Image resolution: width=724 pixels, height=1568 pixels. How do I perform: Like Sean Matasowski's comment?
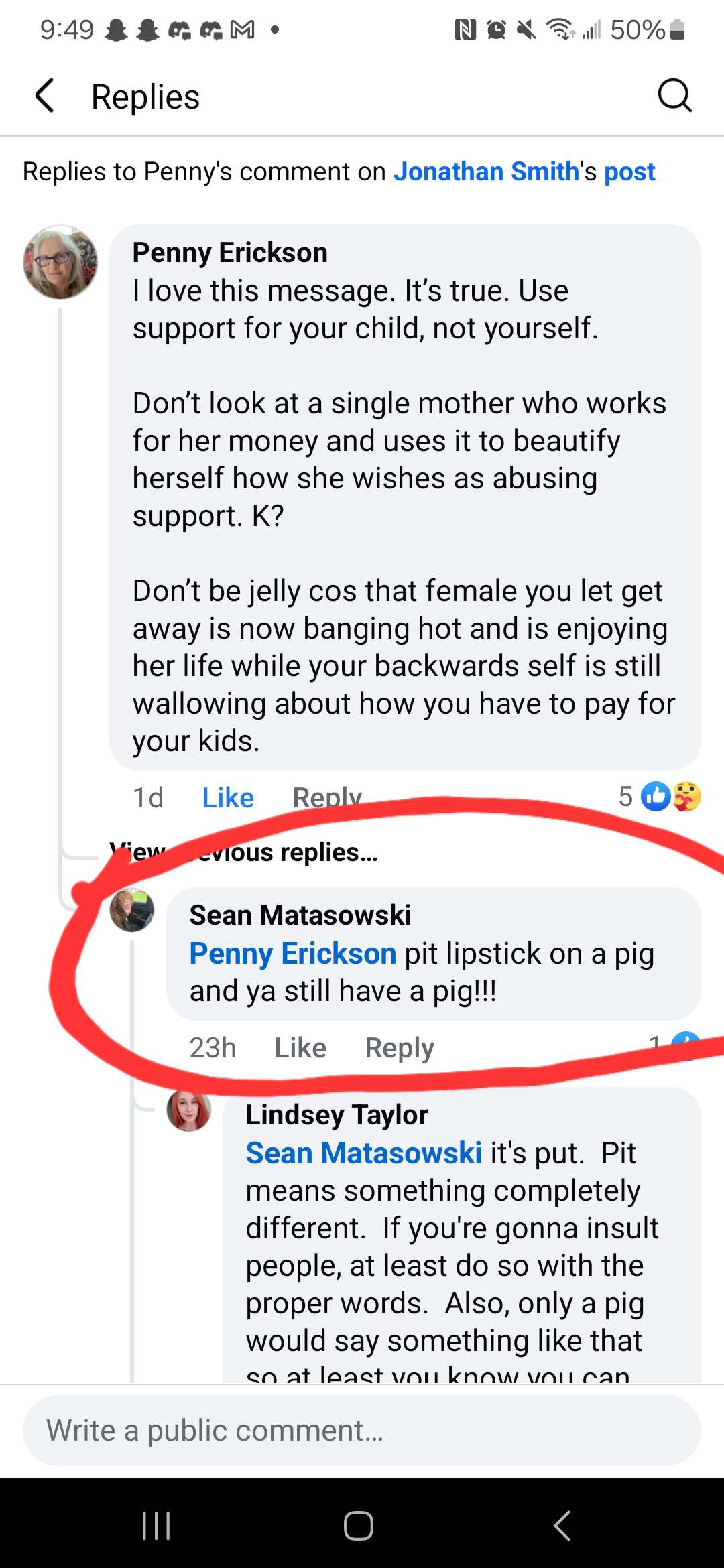300,1048
